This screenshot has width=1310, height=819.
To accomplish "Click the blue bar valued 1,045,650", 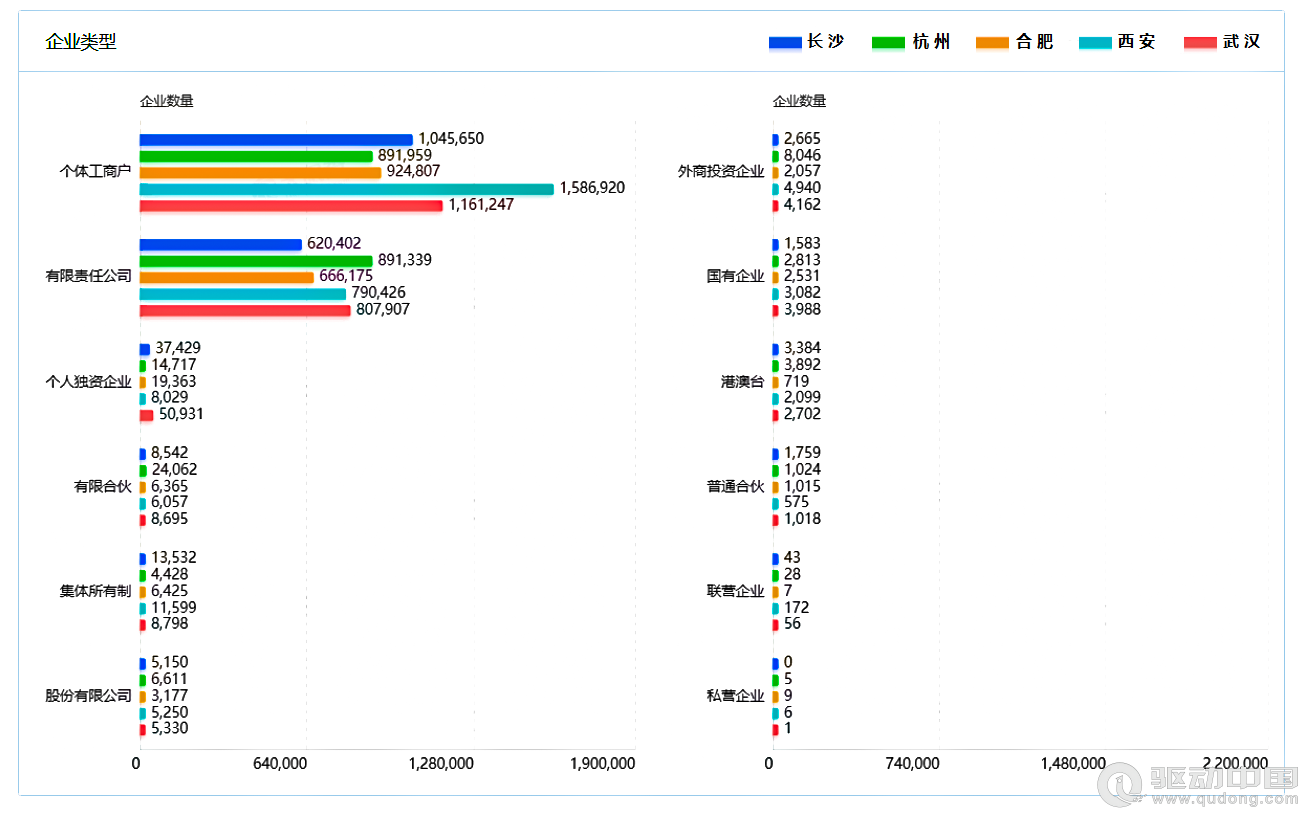I will coord(276,140).
